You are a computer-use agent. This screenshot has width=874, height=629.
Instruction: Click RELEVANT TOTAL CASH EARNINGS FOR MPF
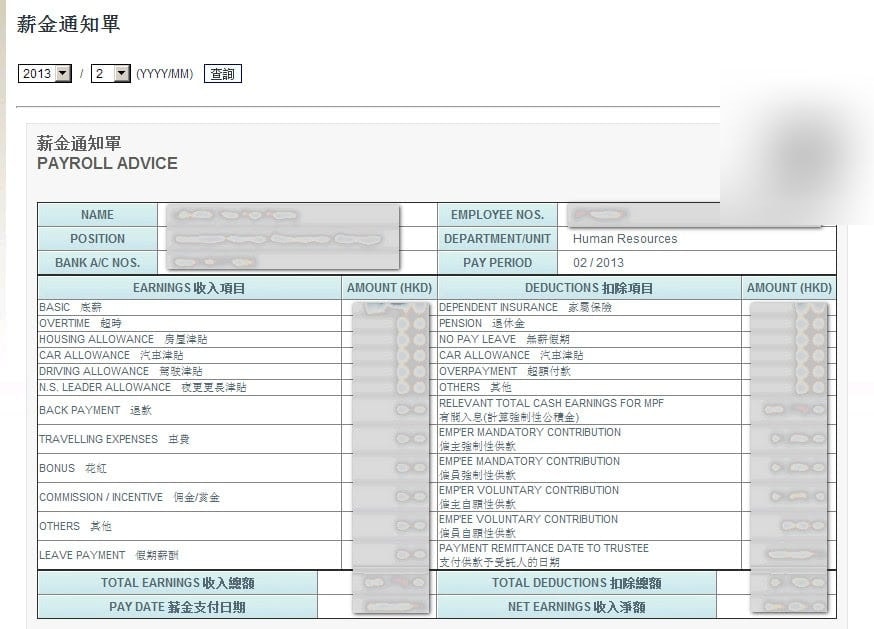click(x=551, y=403)
